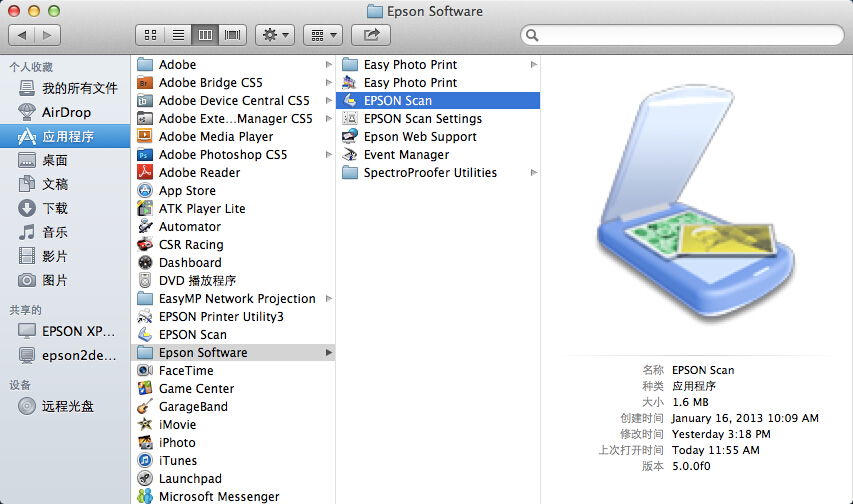853x504 pixels.
Task: Select shared computer EPSON XP… in sidebar
Action: [x=65, y=331]
